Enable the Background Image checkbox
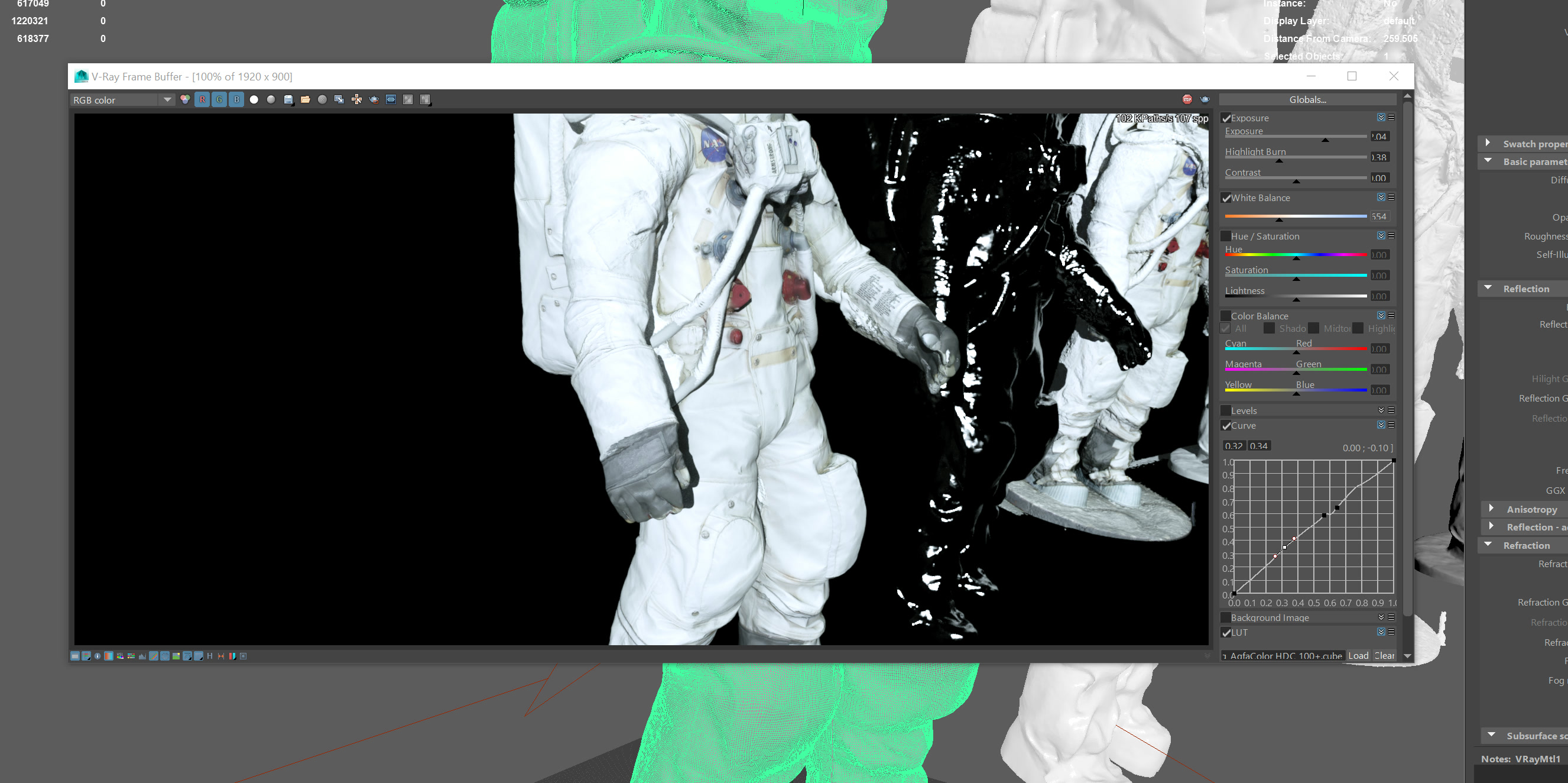The width and height of the screenshot is (1568, 783). click(1226, 617)
